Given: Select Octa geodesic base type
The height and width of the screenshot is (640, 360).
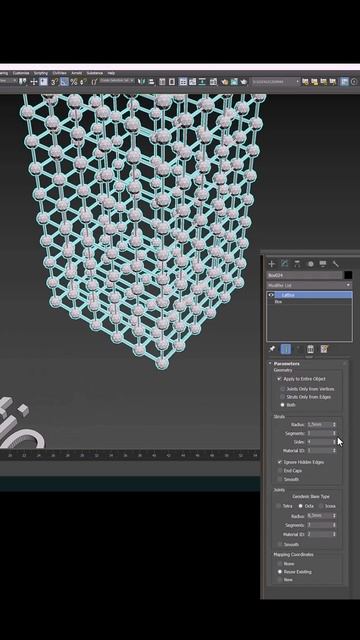Looking at the screenshot, I should coord(300,506).
